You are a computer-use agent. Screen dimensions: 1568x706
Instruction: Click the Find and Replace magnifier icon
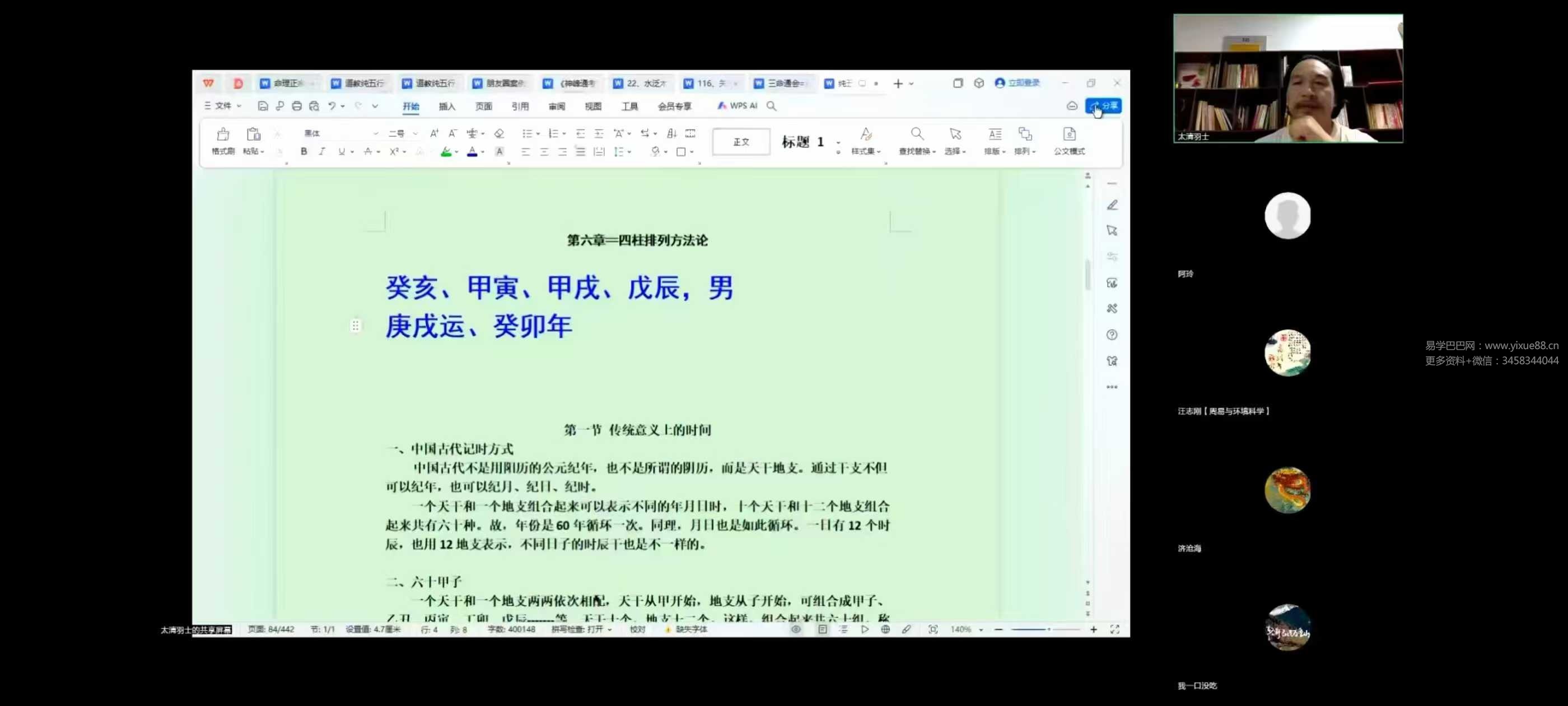[917, 134]
